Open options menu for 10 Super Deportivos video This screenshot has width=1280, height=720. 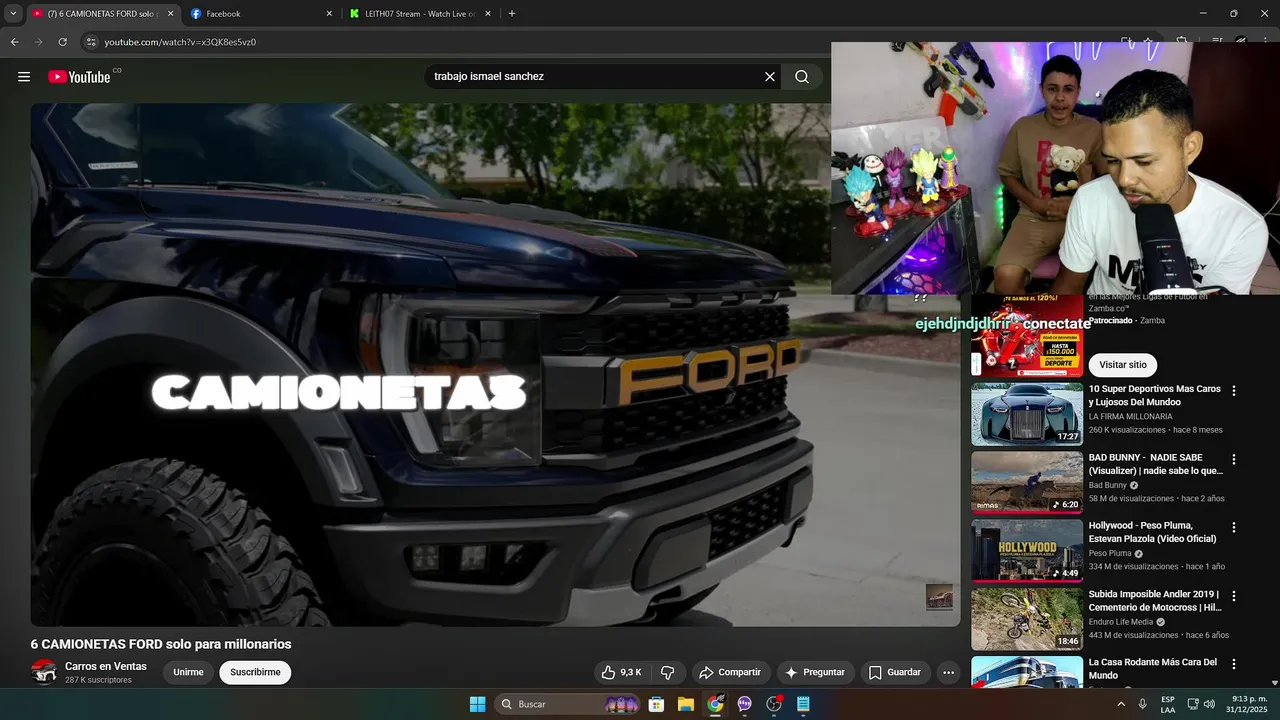1234,391
